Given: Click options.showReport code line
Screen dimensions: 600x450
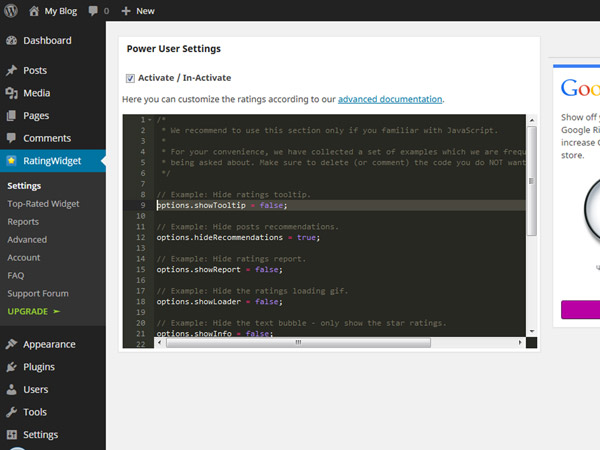Looking at the screenshot, I should pos(219,270).
